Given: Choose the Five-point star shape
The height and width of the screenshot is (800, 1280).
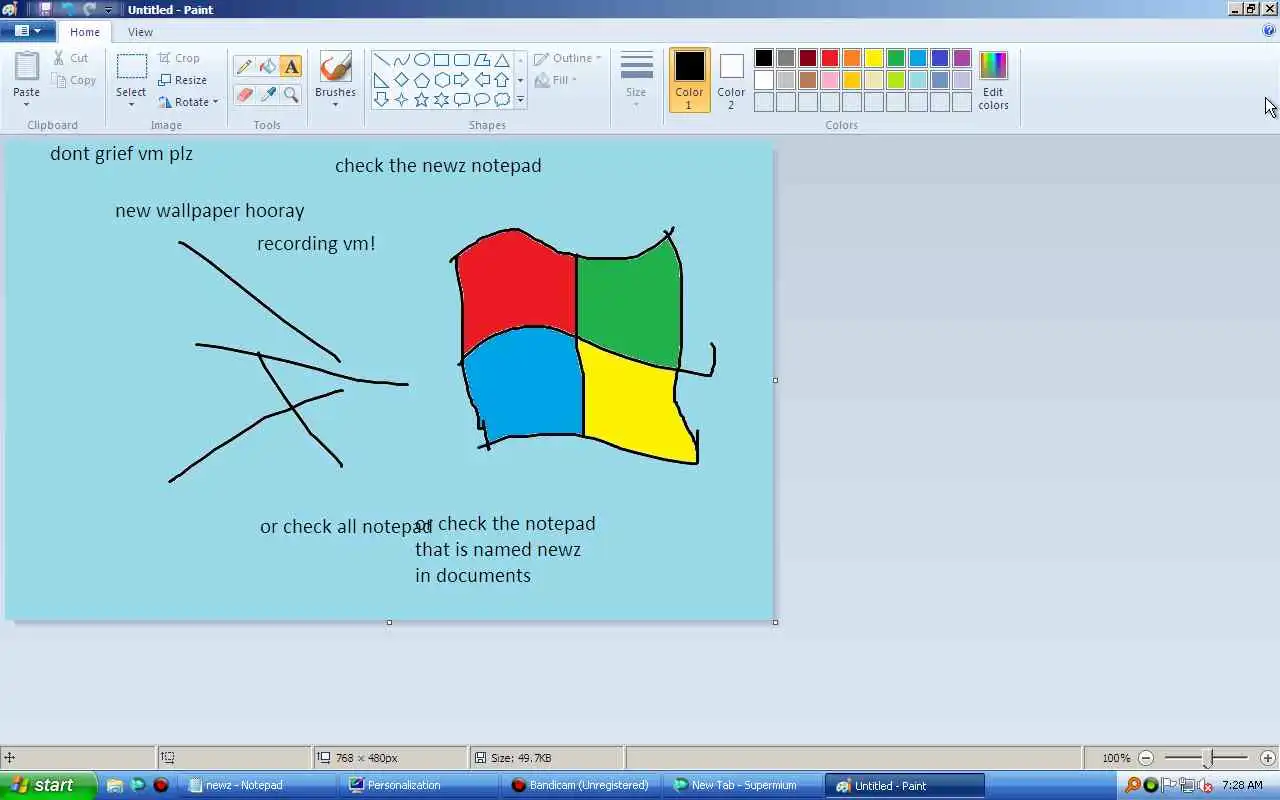Looking at the screenshot, I should (421, 100).
